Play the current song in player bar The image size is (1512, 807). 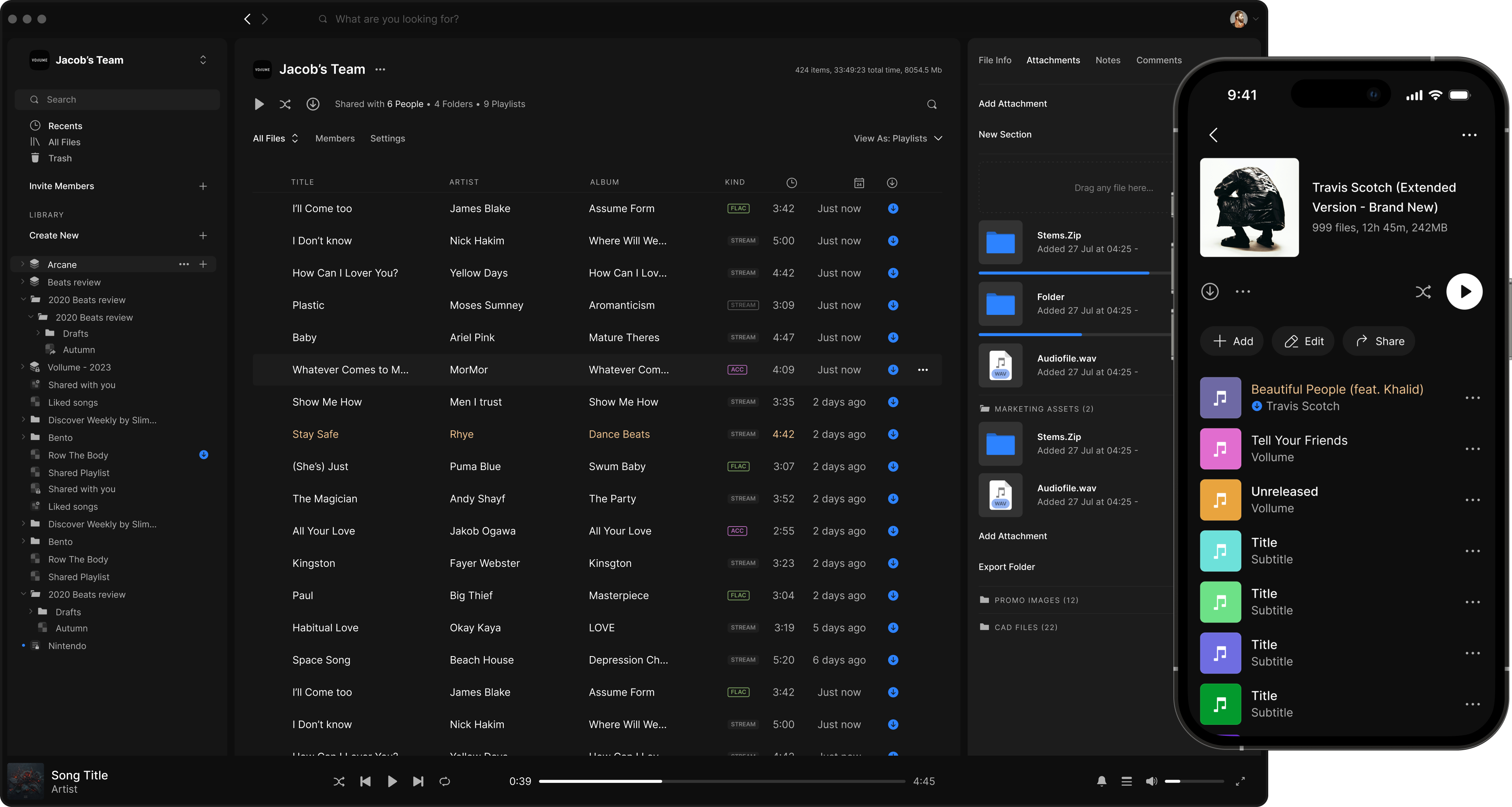tap(392, 781)
